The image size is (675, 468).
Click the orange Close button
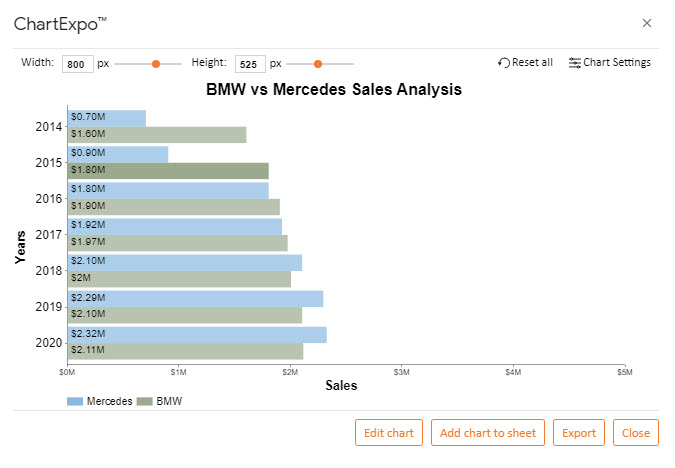[x=636, y=433]
